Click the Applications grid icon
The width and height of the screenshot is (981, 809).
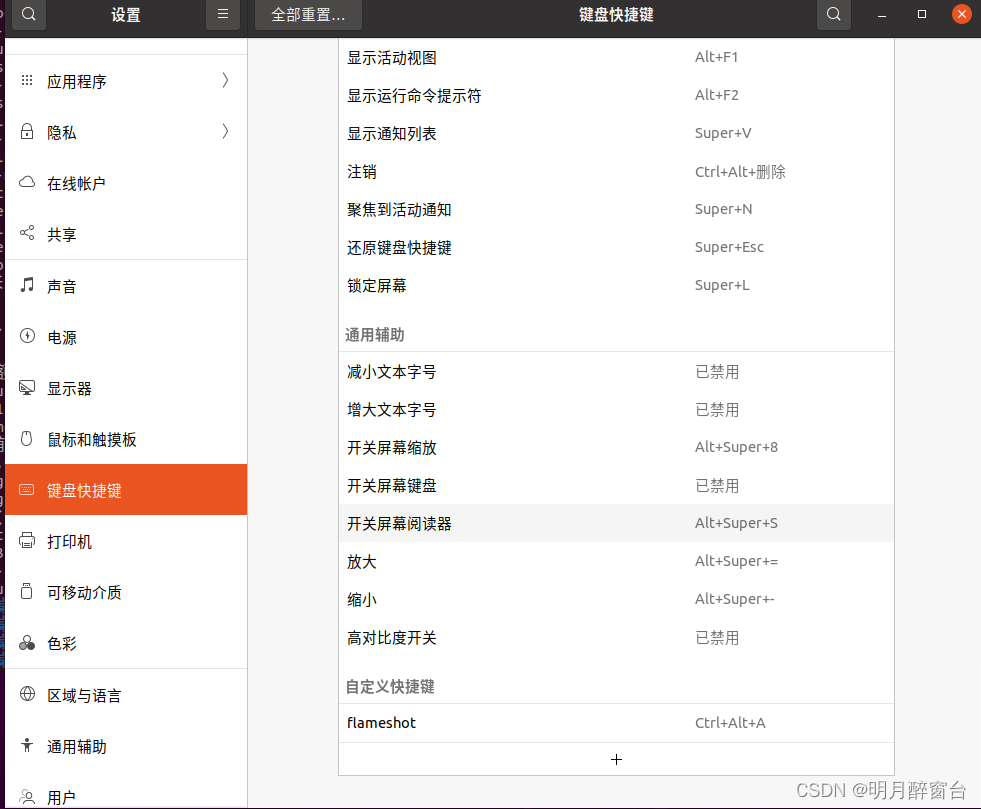(x=27, y=81)
